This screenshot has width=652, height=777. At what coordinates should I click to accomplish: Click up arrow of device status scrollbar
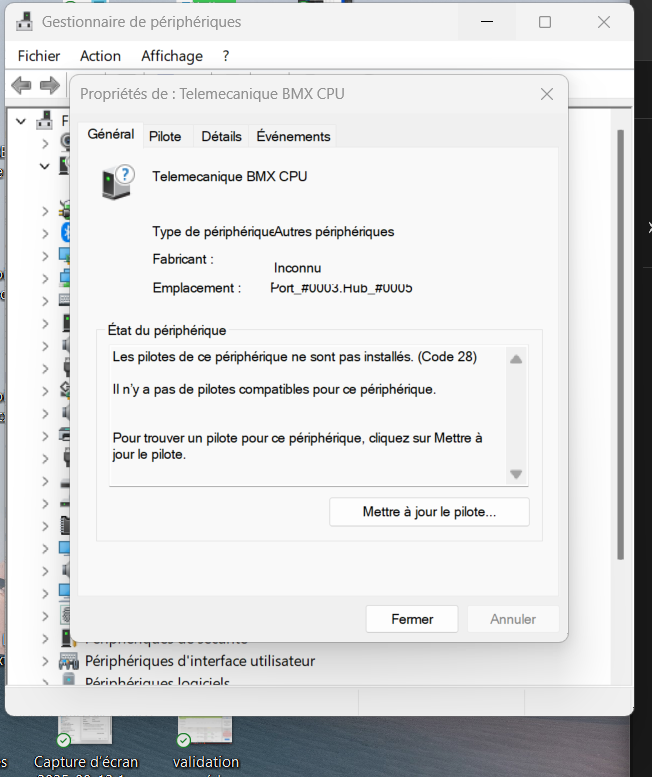click(x=516, y=359)
